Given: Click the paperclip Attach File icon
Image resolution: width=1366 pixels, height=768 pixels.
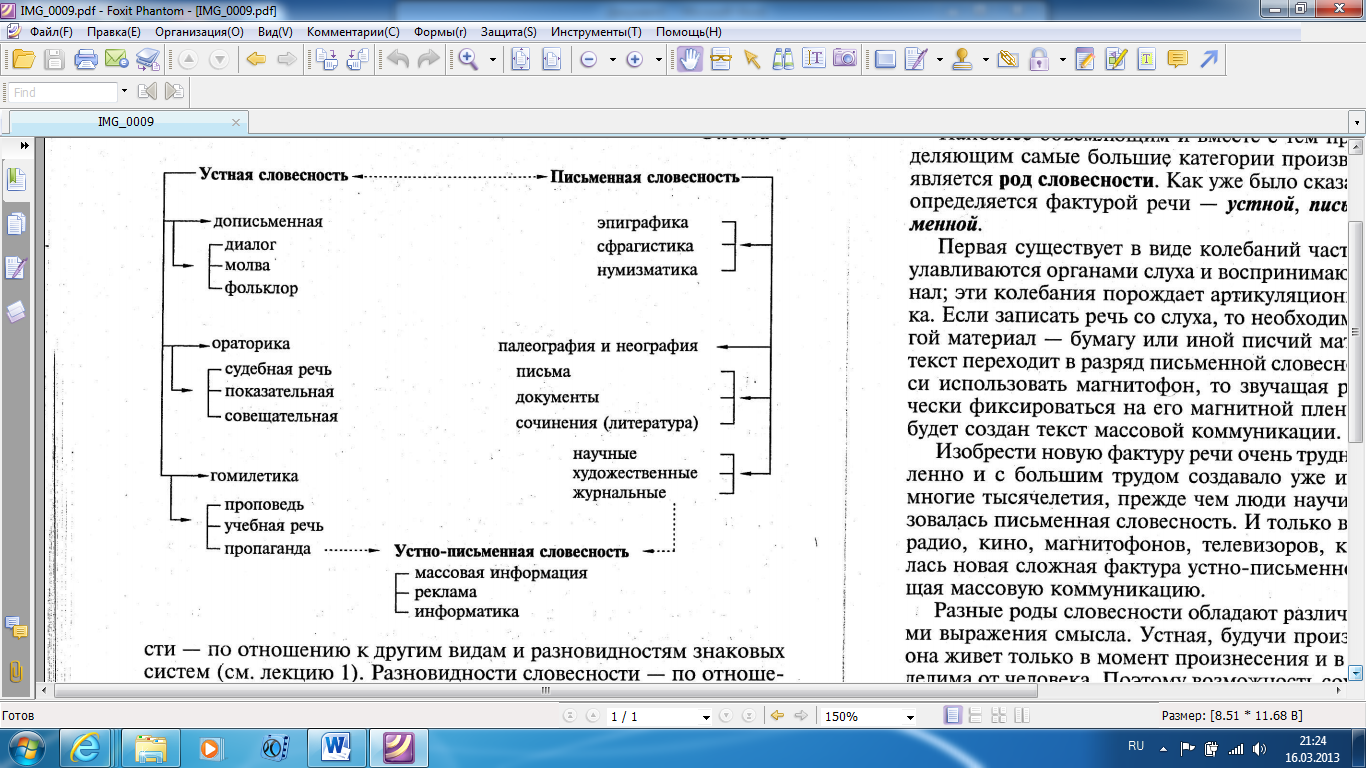Looking at the screenshot, I should (1007, 59).
